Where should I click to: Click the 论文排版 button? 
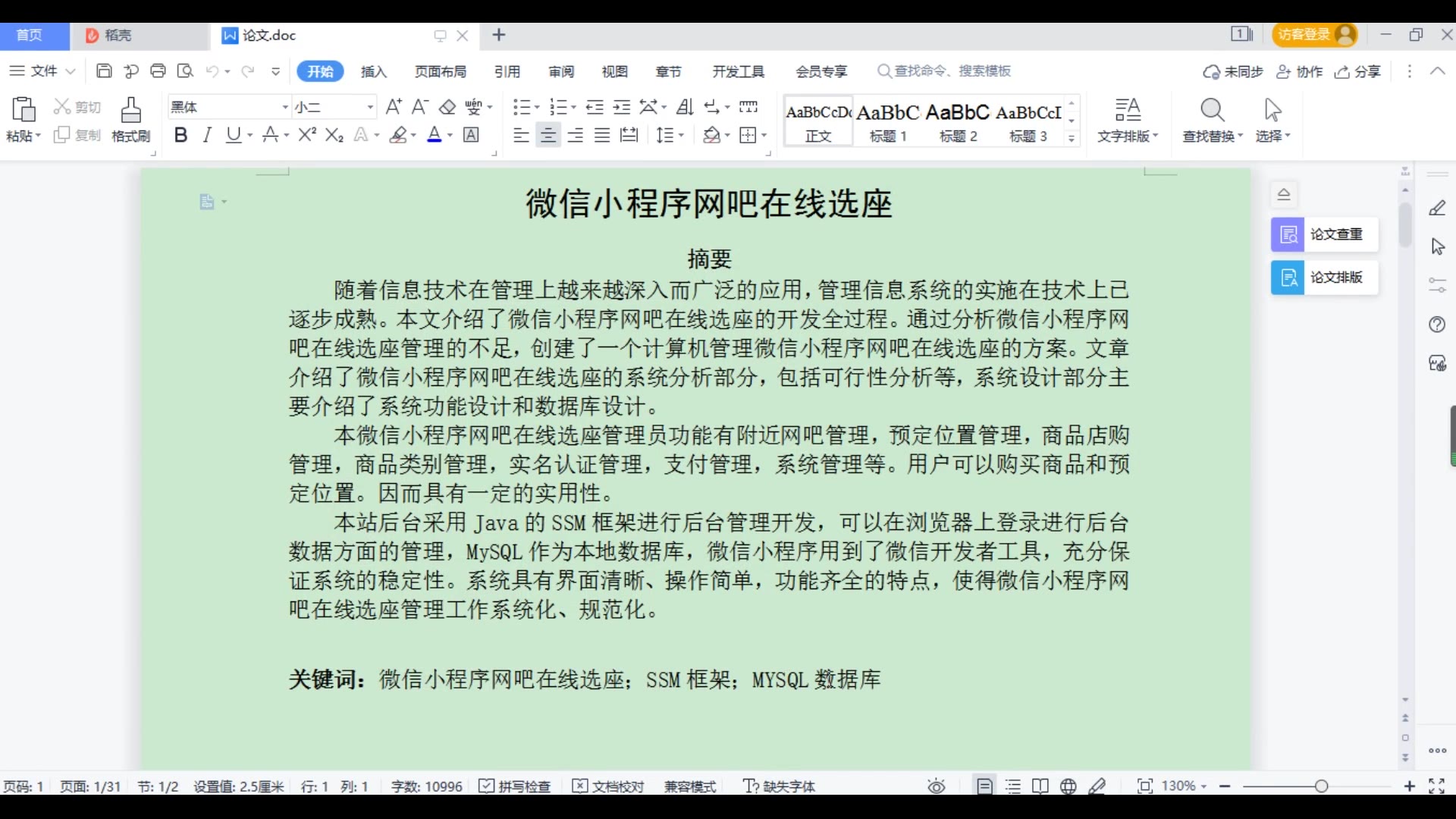point(1324,278)
